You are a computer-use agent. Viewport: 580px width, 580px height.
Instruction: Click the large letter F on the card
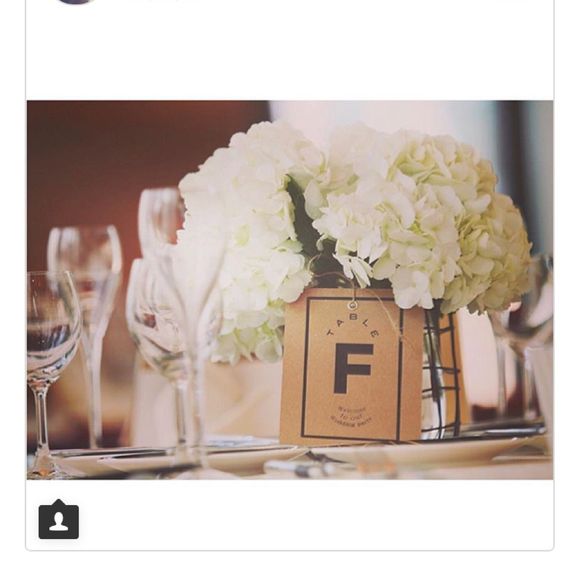[x=353, y=368]
